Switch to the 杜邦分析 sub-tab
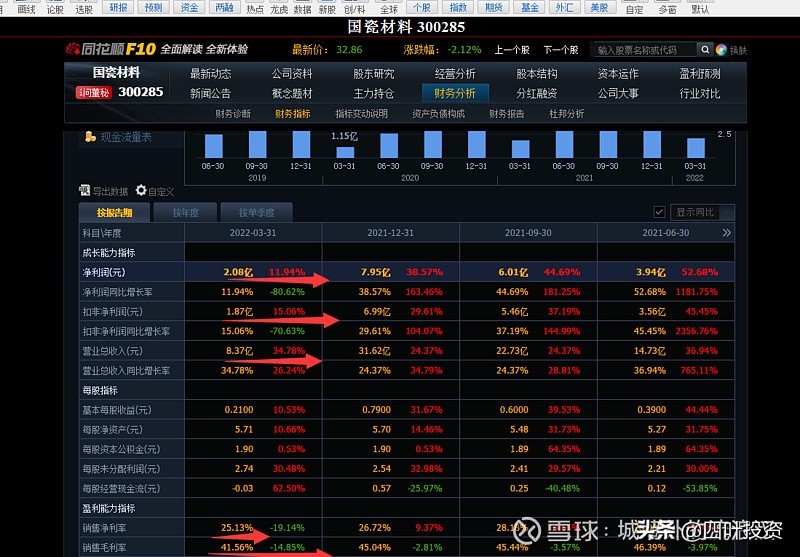This screenshot has width=800, height=557. click(x=566, y=114)
